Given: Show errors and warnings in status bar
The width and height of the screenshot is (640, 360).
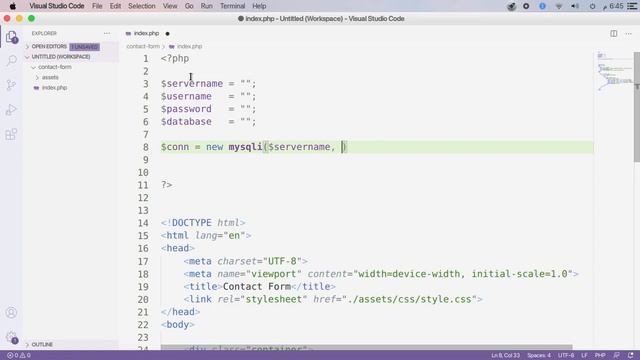Looking at the screenshot, I should click(x=19, y=355).
